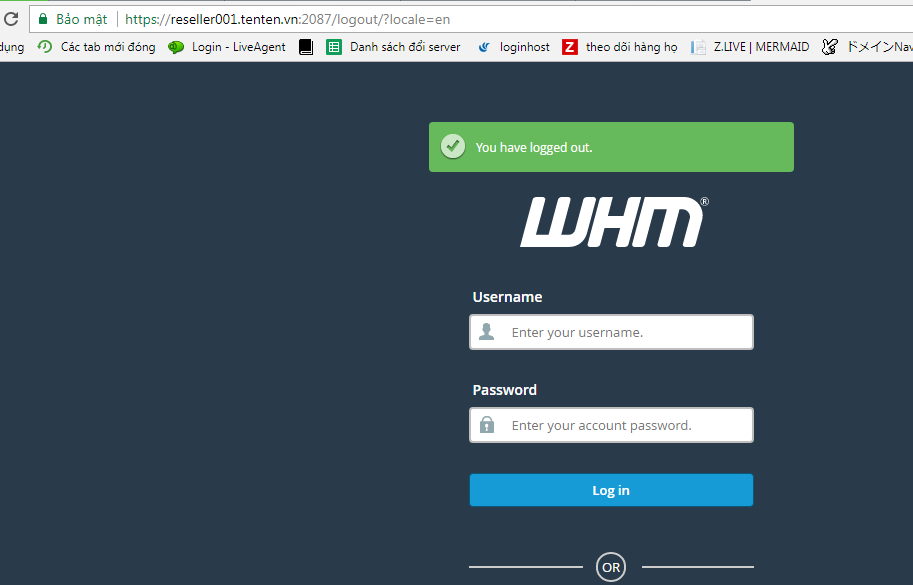Click the 'Bảo mật' security label
913x585 pixels.
(82, 19)
